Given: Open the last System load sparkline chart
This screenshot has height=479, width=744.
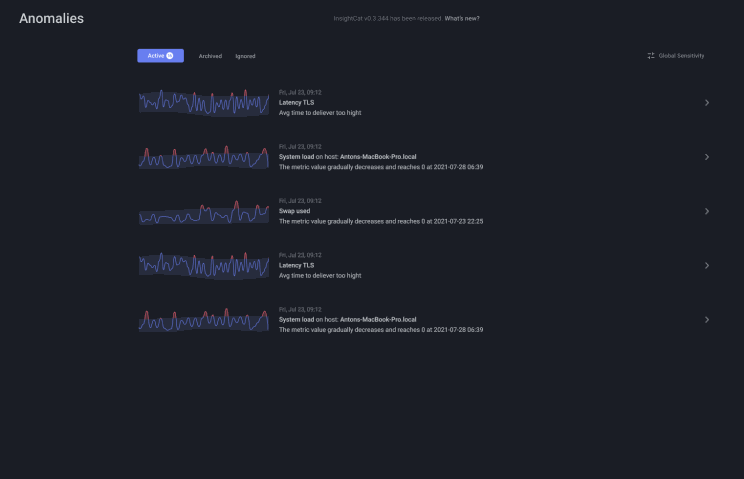Looking at the screenshot, I should (x=204, y=319).
